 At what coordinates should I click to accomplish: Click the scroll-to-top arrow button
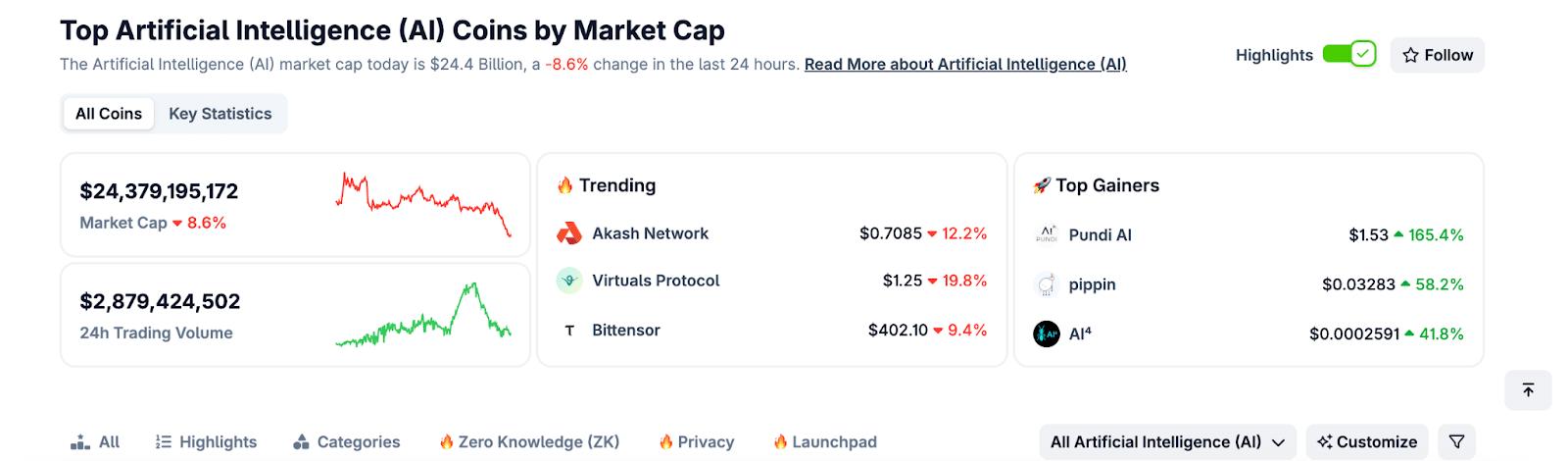(1528, 390)
